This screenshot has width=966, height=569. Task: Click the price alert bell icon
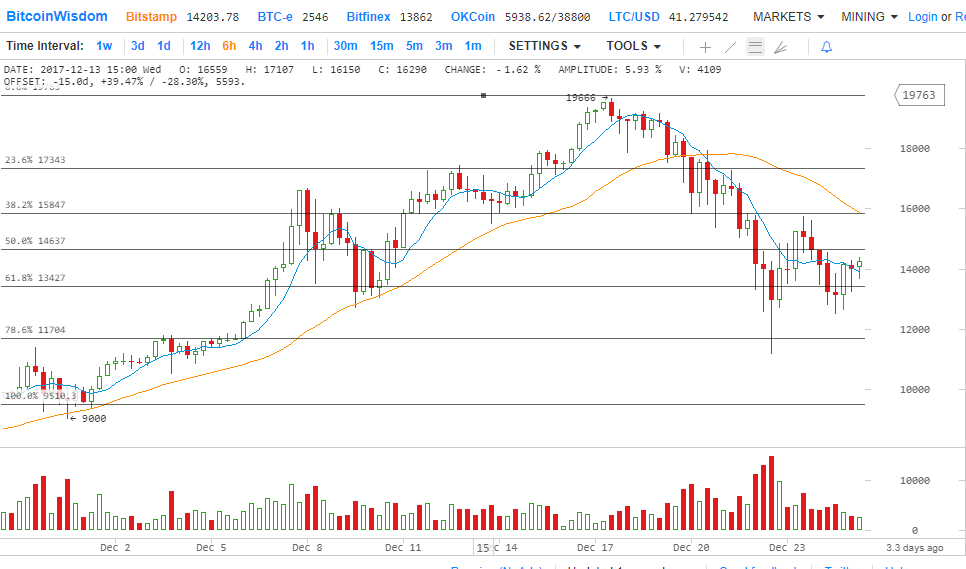coord(826,47)
